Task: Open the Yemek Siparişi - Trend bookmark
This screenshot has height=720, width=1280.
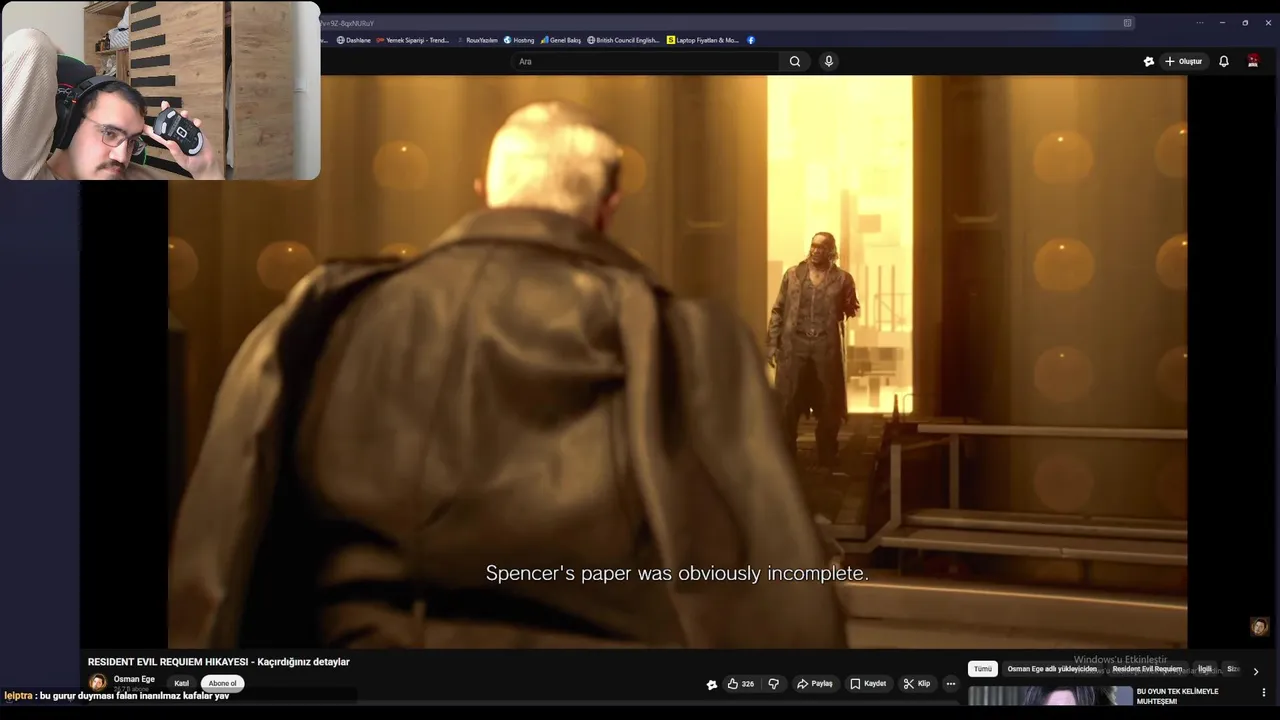Action: click(413, 40)
